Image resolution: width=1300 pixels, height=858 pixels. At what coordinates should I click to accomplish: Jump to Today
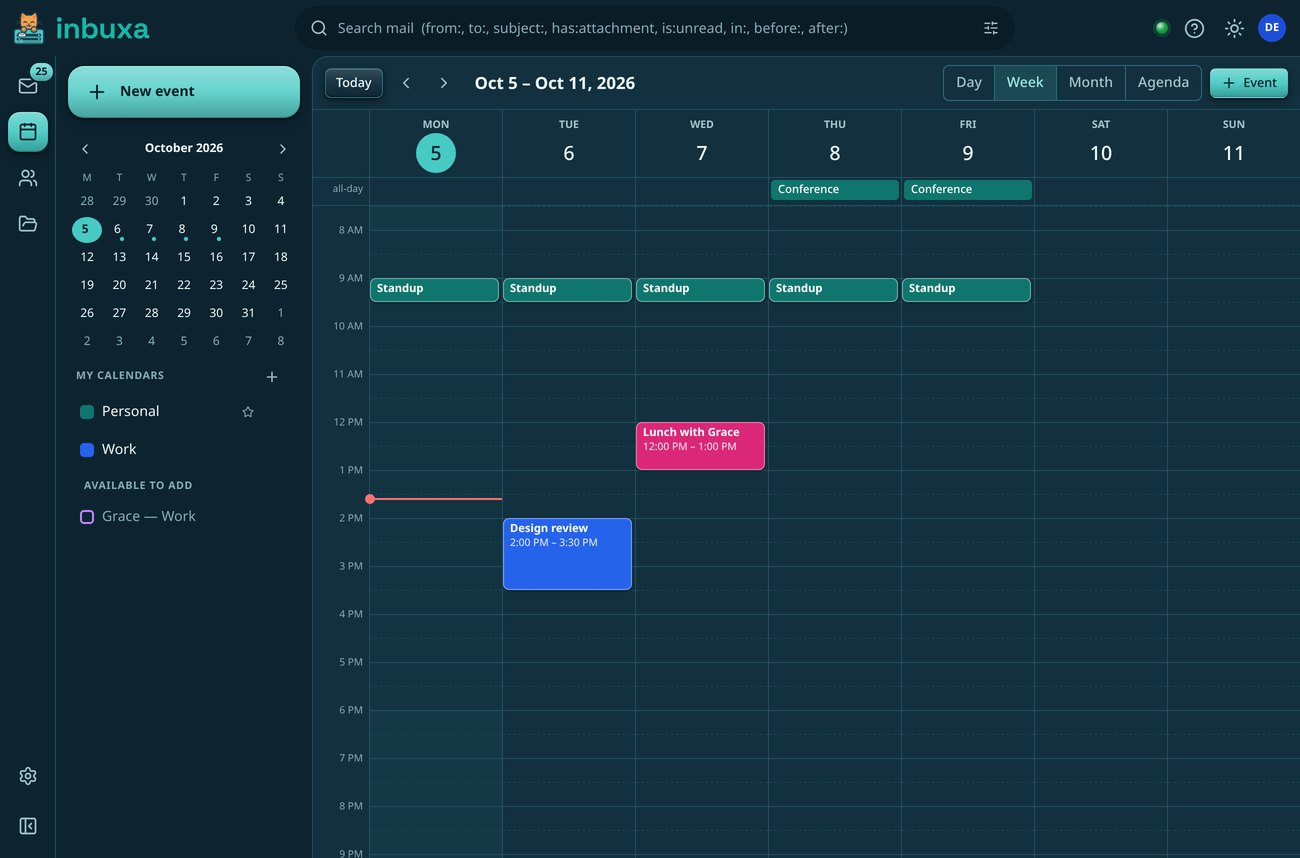coord(354,83)
